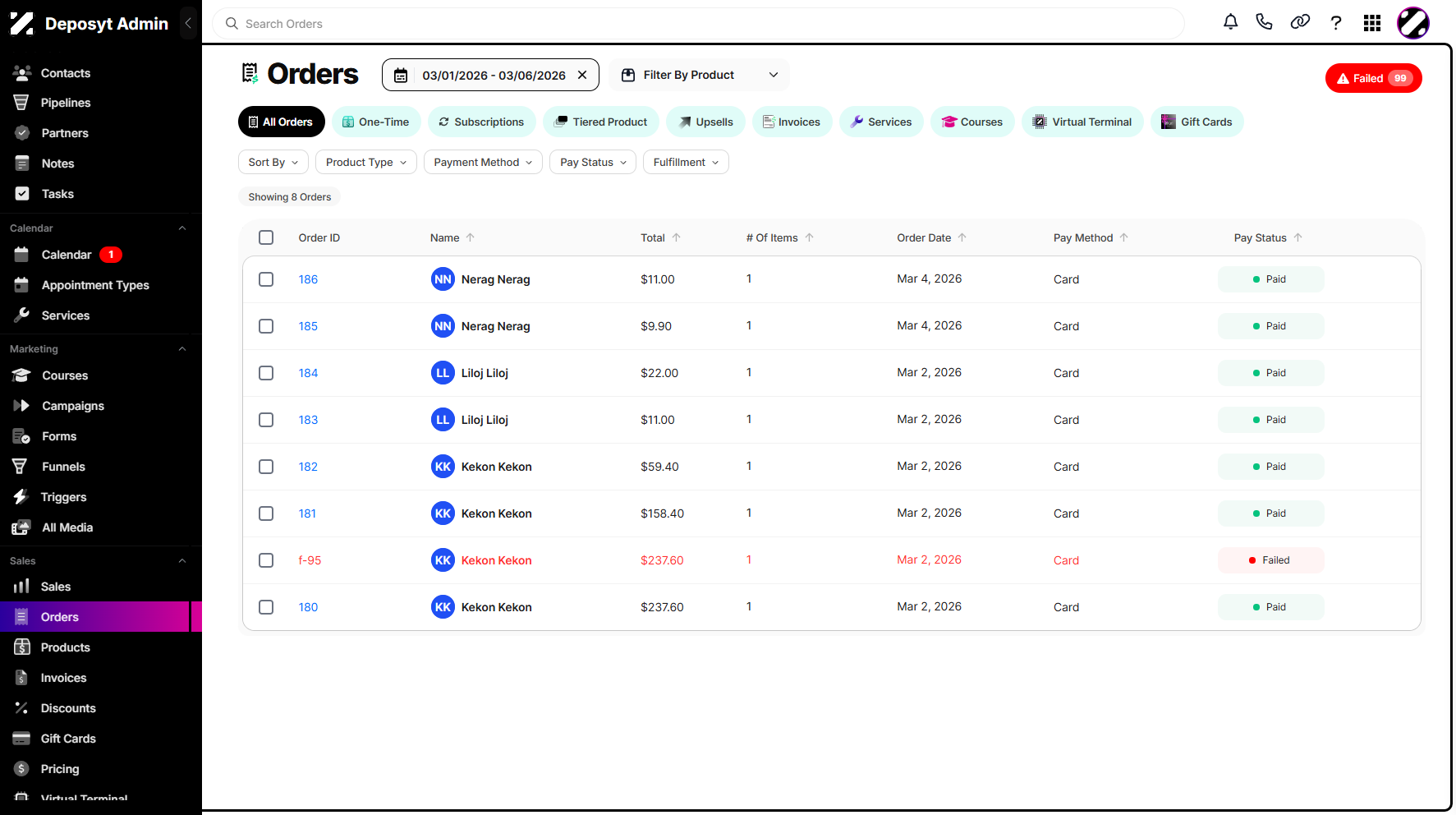Sort by Pay Status column arrow

click(x=1298, y=237)
